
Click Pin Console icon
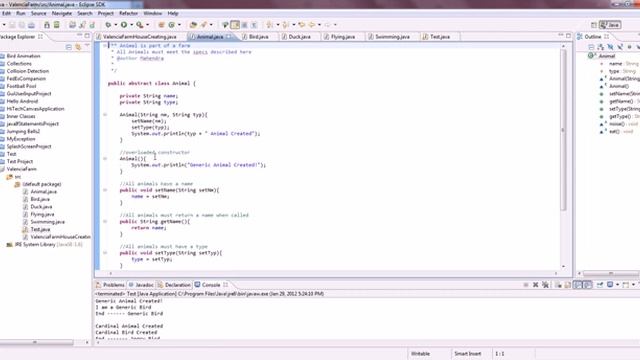(x=600, y=284)
